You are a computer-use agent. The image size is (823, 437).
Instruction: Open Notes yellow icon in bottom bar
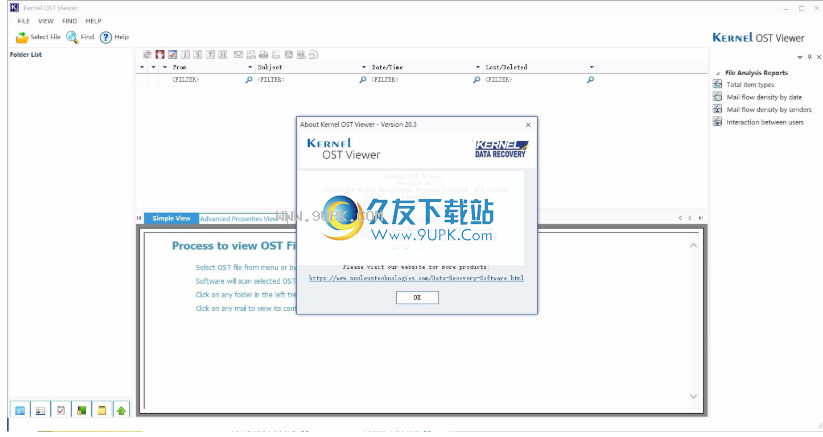102,410
